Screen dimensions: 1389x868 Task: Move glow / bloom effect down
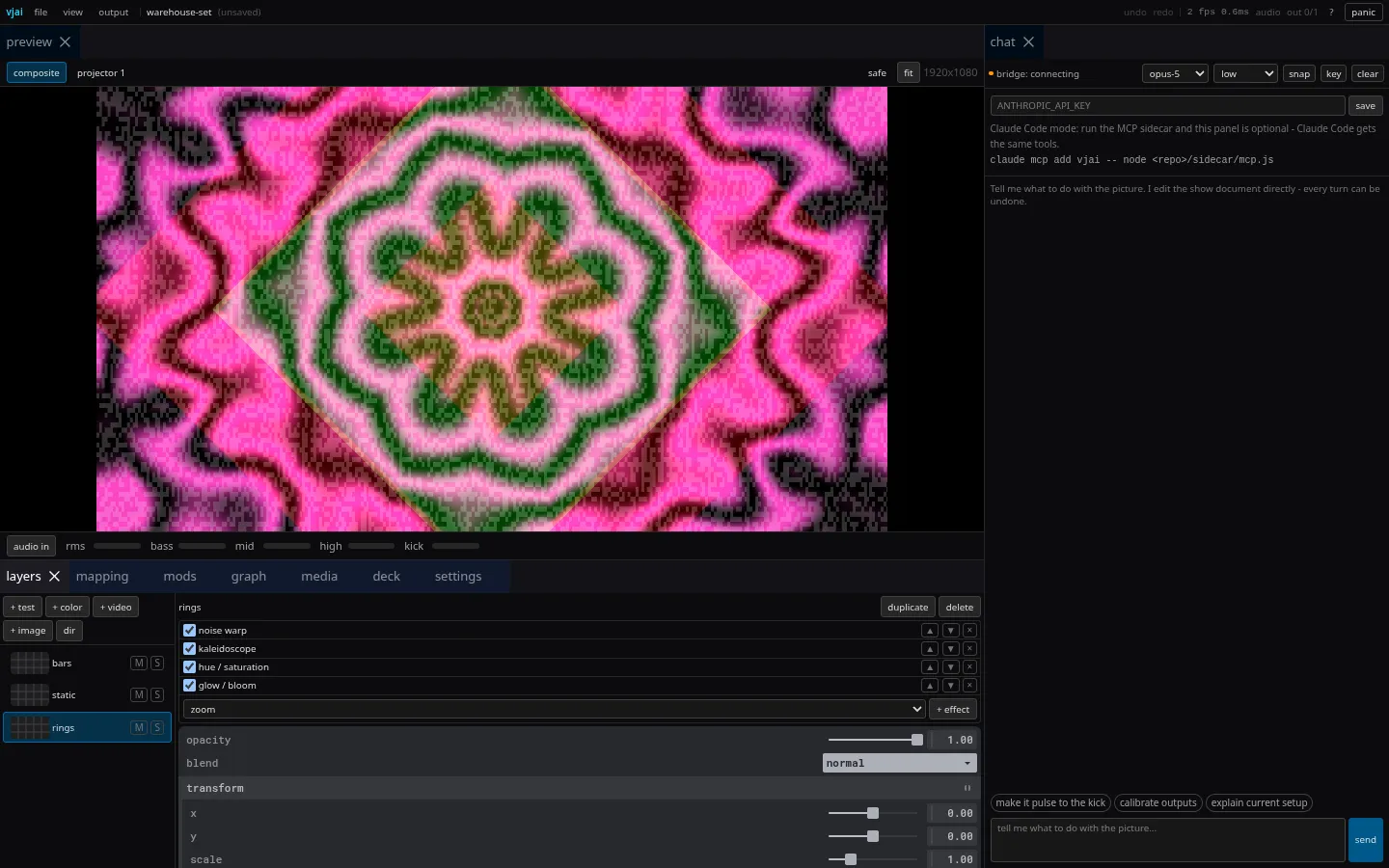950,686
